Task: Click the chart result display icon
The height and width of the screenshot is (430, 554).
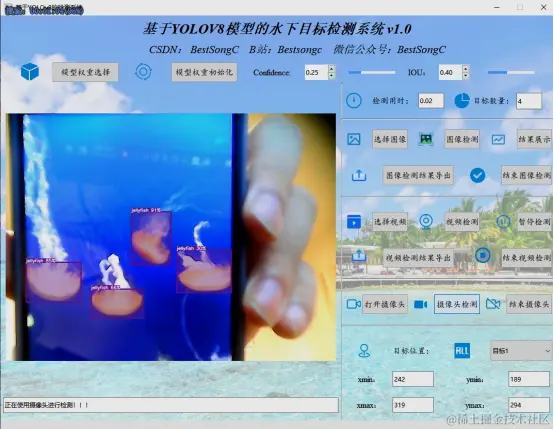Action: (x=498, y=140)
